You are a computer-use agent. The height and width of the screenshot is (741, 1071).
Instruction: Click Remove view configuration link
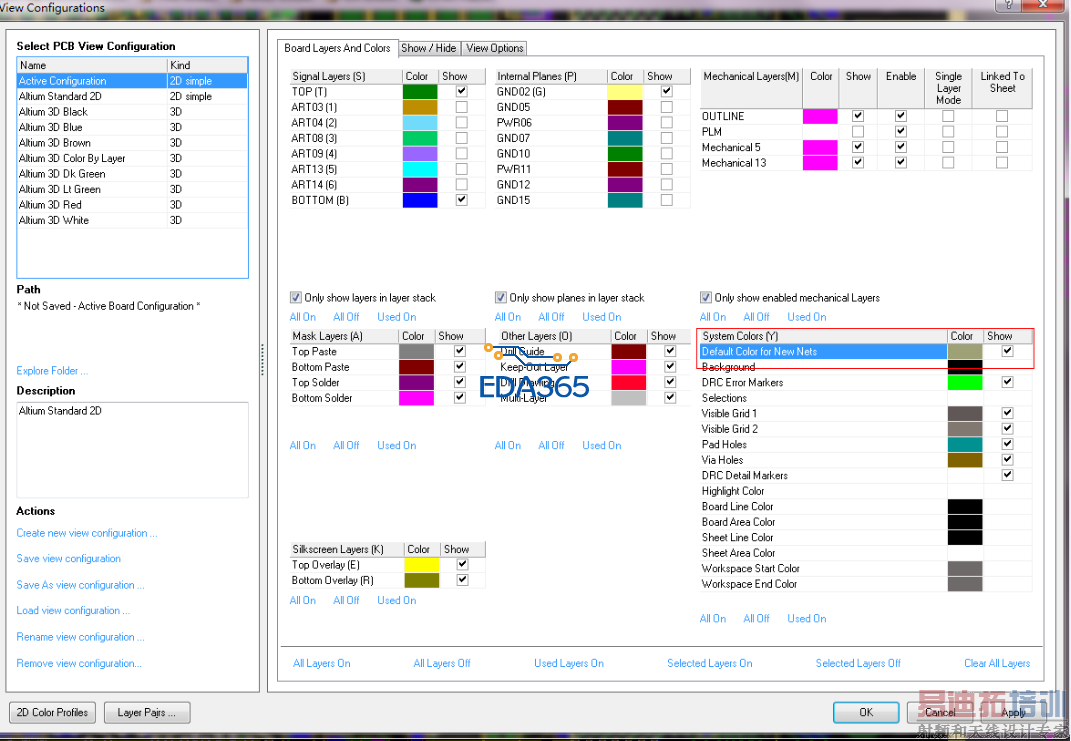[79, 664]
